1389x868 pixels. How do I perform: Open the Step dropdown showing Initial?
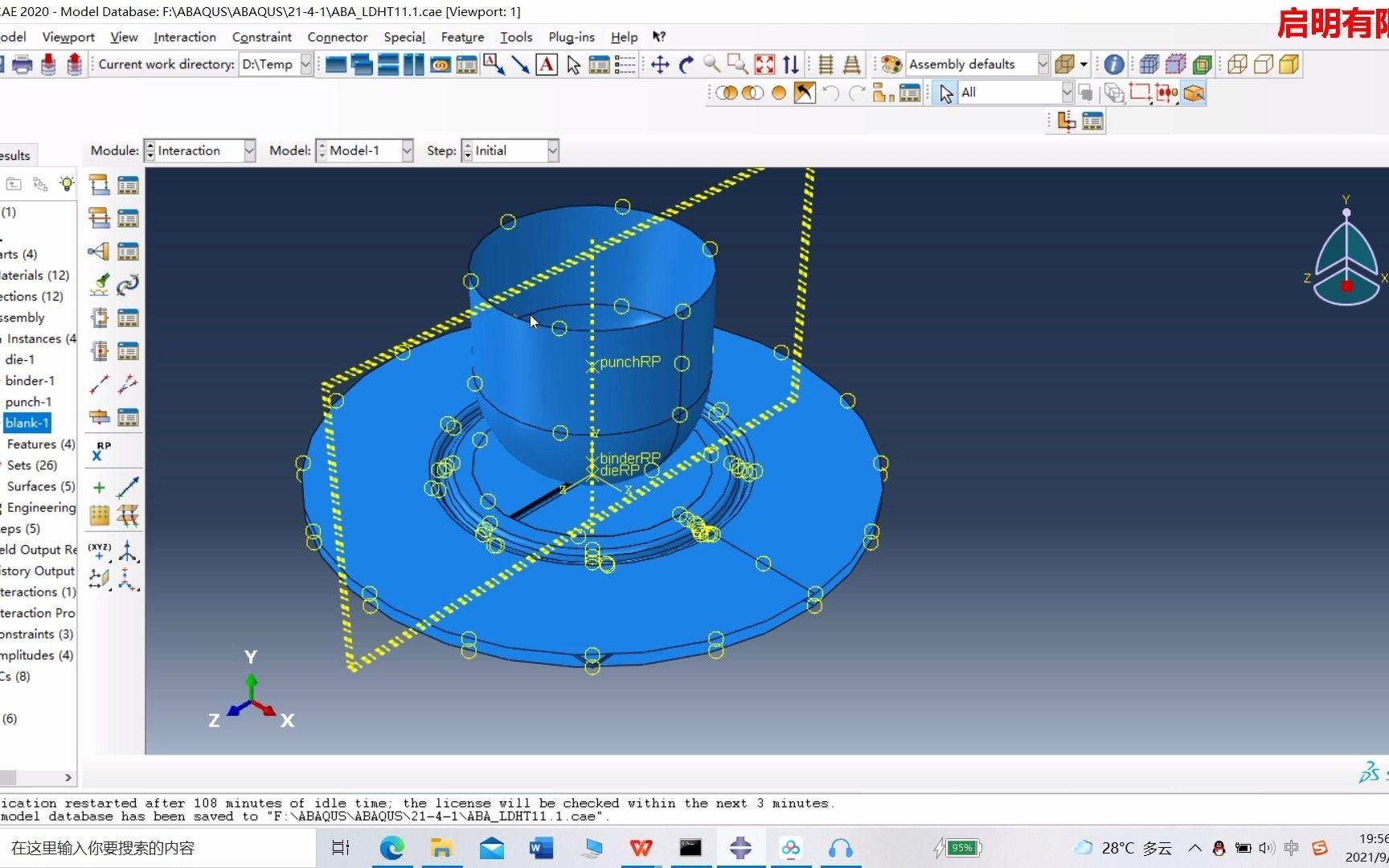pos(551,150)
